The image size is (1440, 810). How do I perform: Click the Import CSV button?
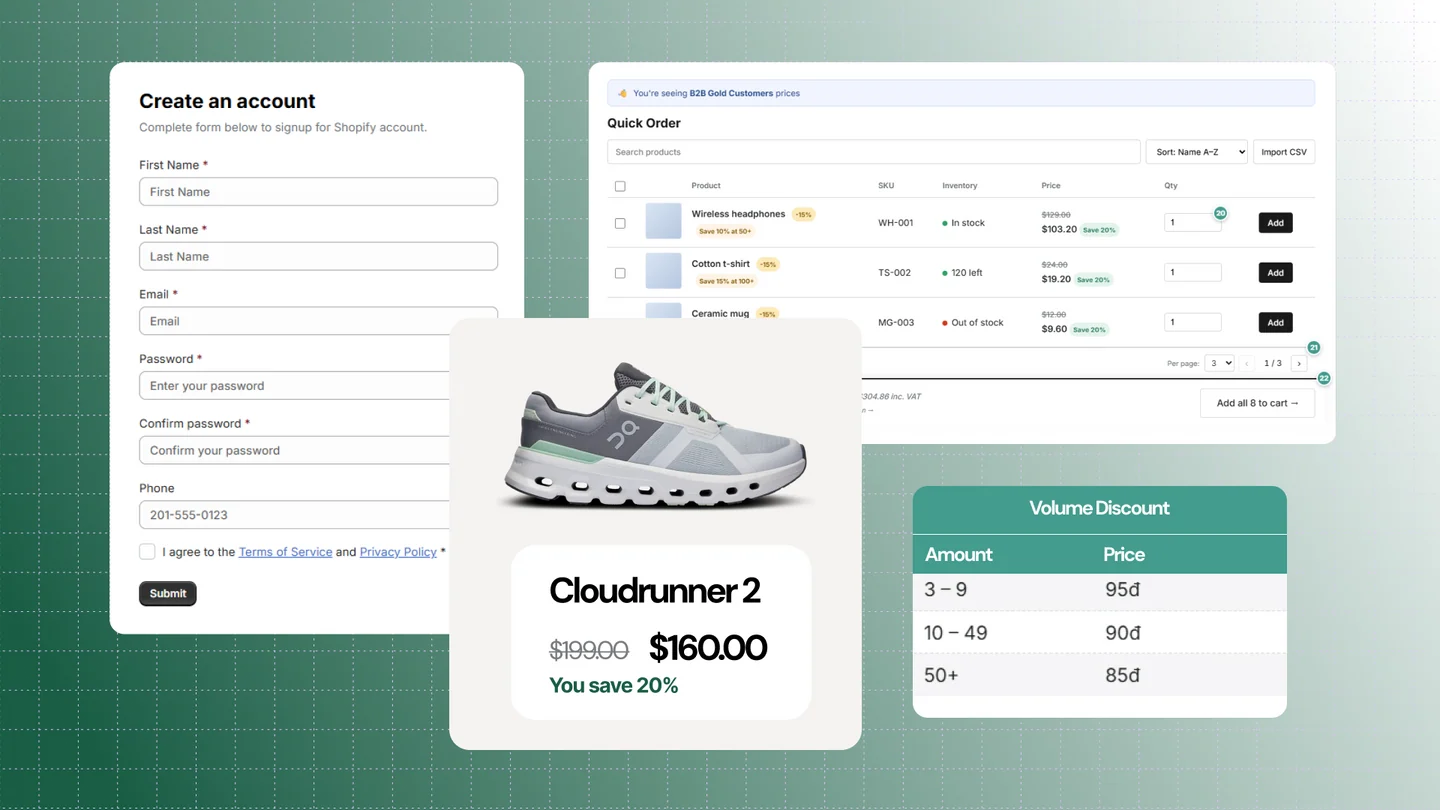(1284, 152)
